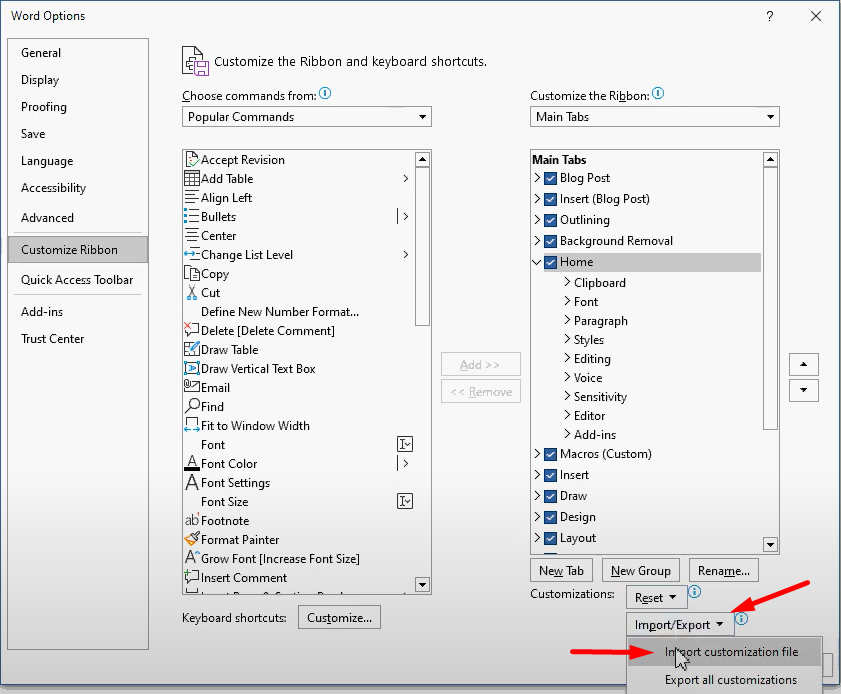Click the Font Color icon

click(191, 463)
